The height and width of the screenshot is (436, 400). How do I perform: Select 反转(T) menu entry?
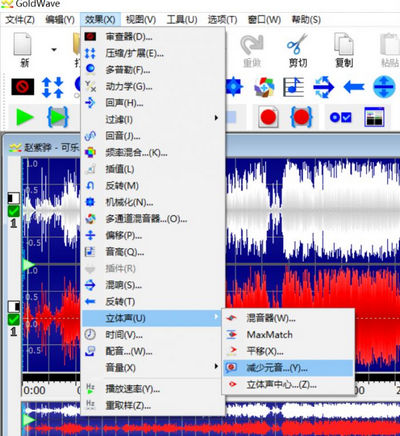tap(153, 302)
